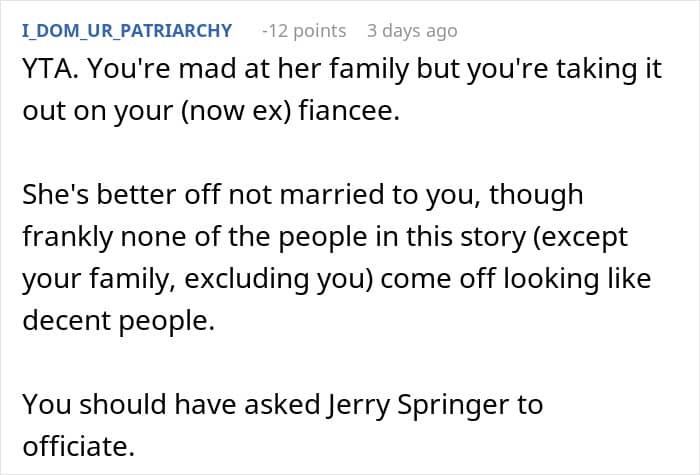
Task: Open the I_DOM_UR_PATRIARCHY user profile link
Action: [x=128, y=31]
